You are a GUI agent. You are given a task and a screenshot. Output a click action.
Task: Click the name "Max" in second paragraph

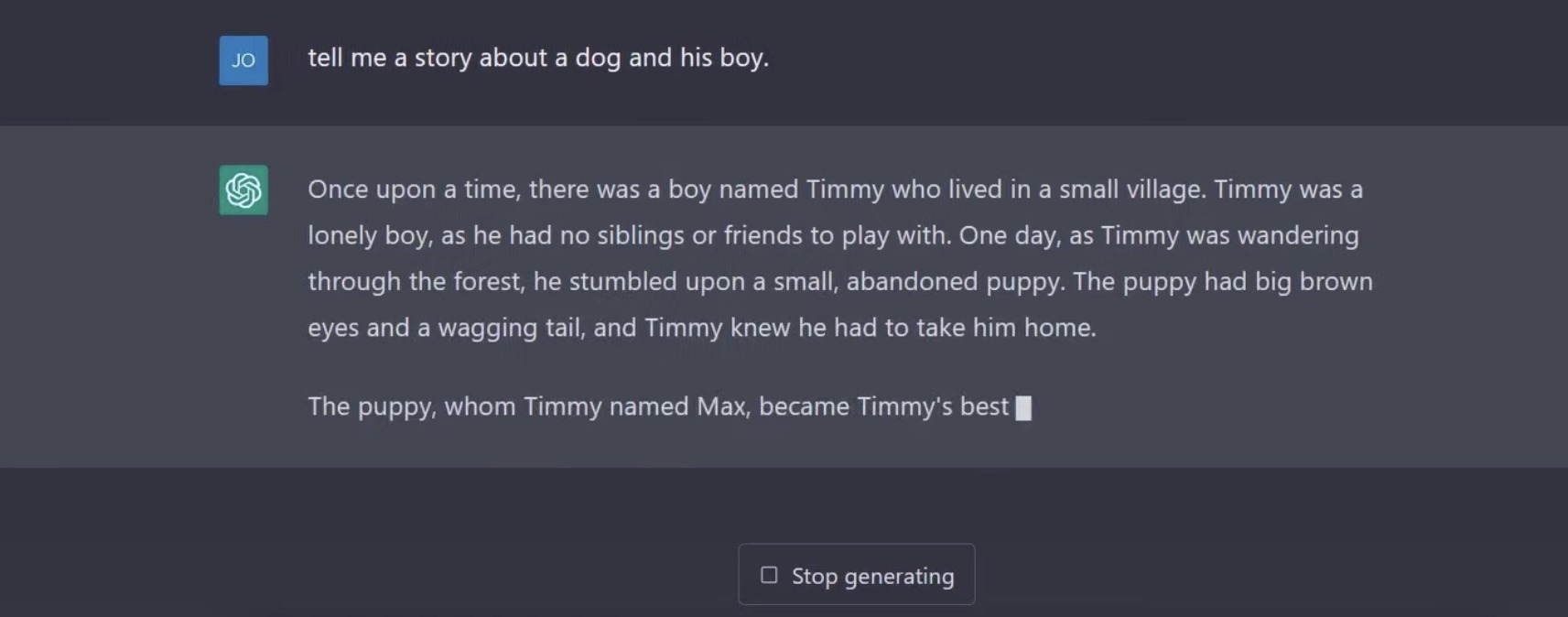pyautogui.click(x=722, y=406)
